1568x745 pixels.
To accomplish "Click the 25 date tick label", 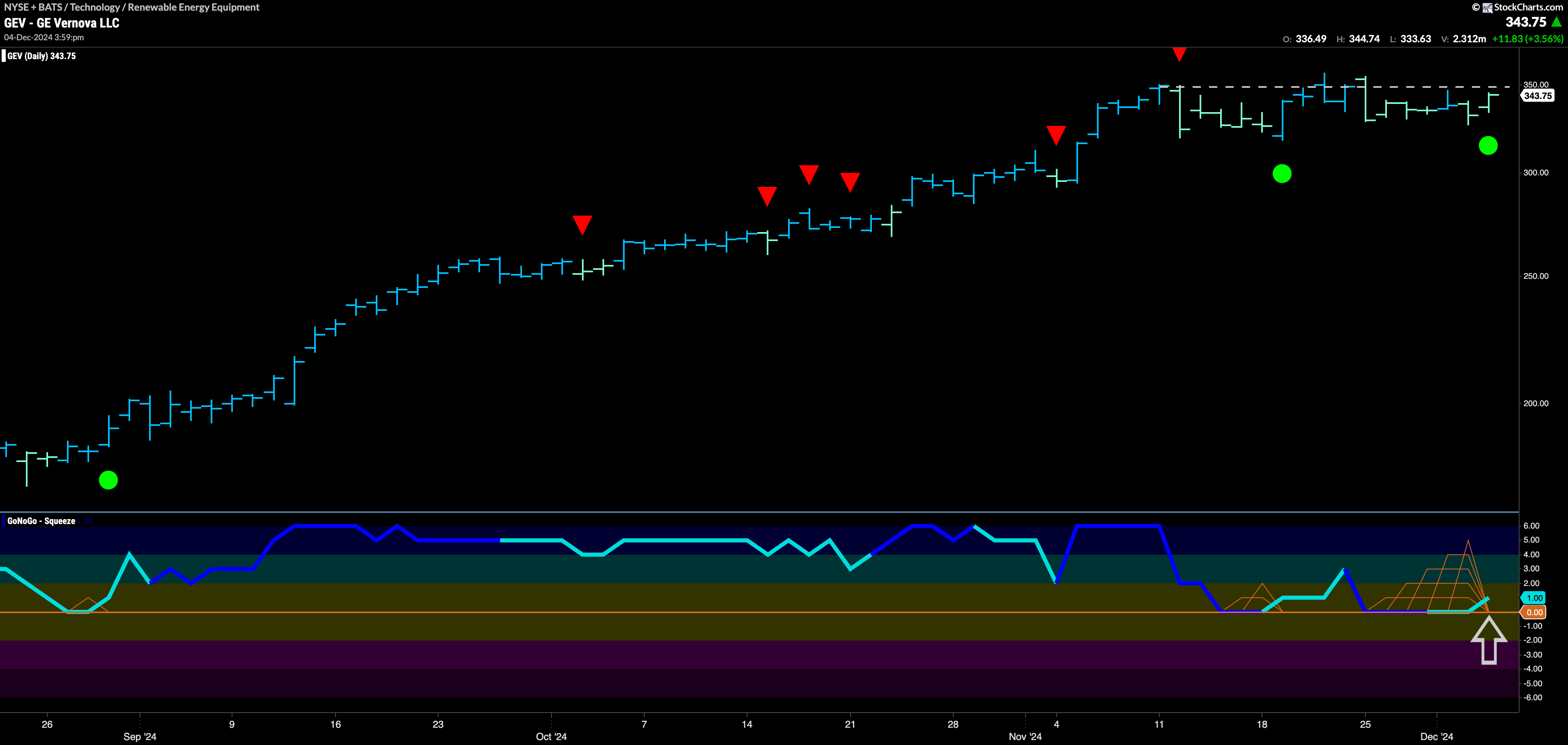I will click(1365, 724).
